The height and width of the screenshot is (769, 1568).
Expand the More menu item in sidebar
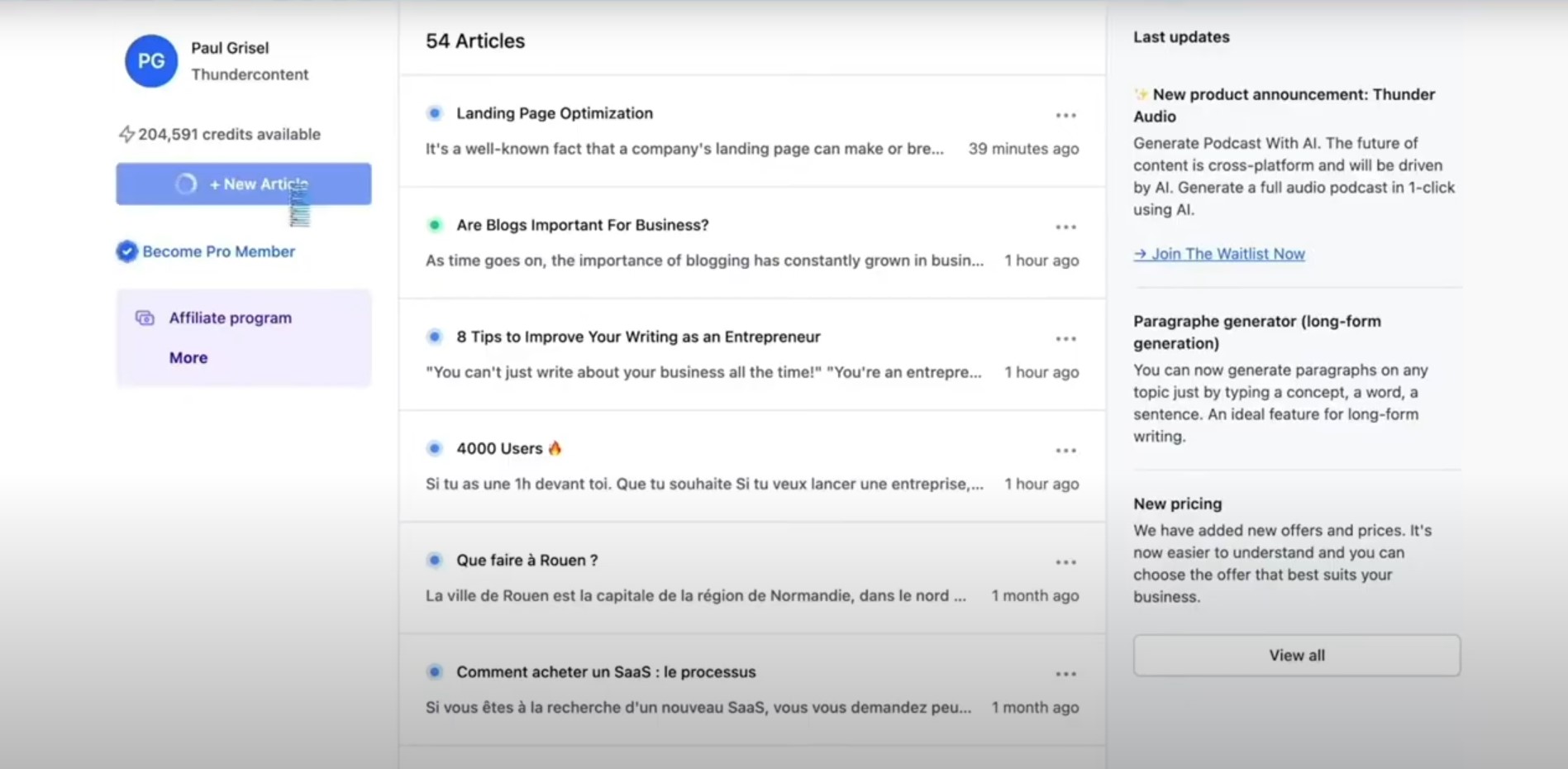pyautogui.click(x=188, y=358)
